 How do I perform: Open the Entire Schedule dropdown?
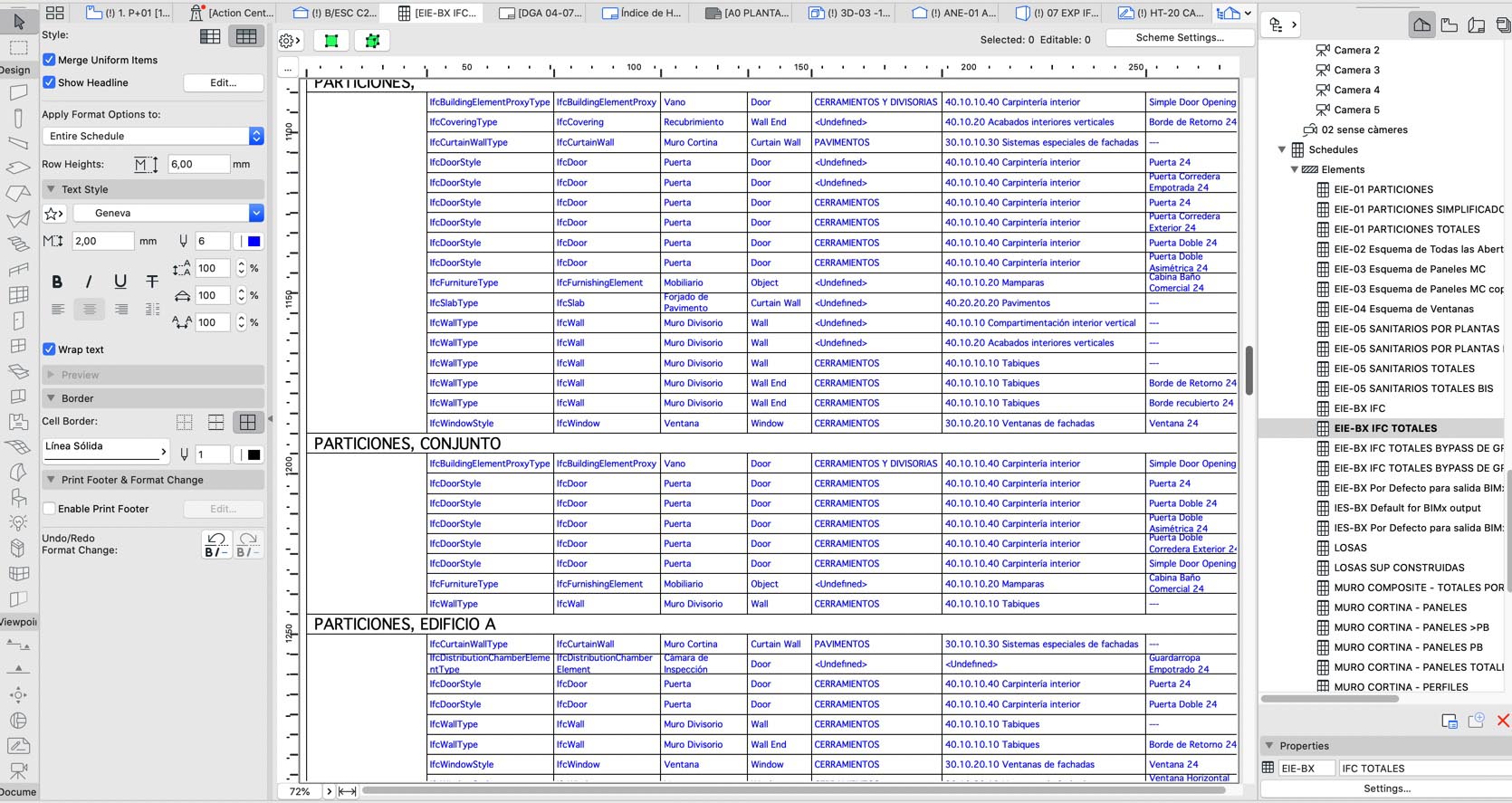pos(153,136)
